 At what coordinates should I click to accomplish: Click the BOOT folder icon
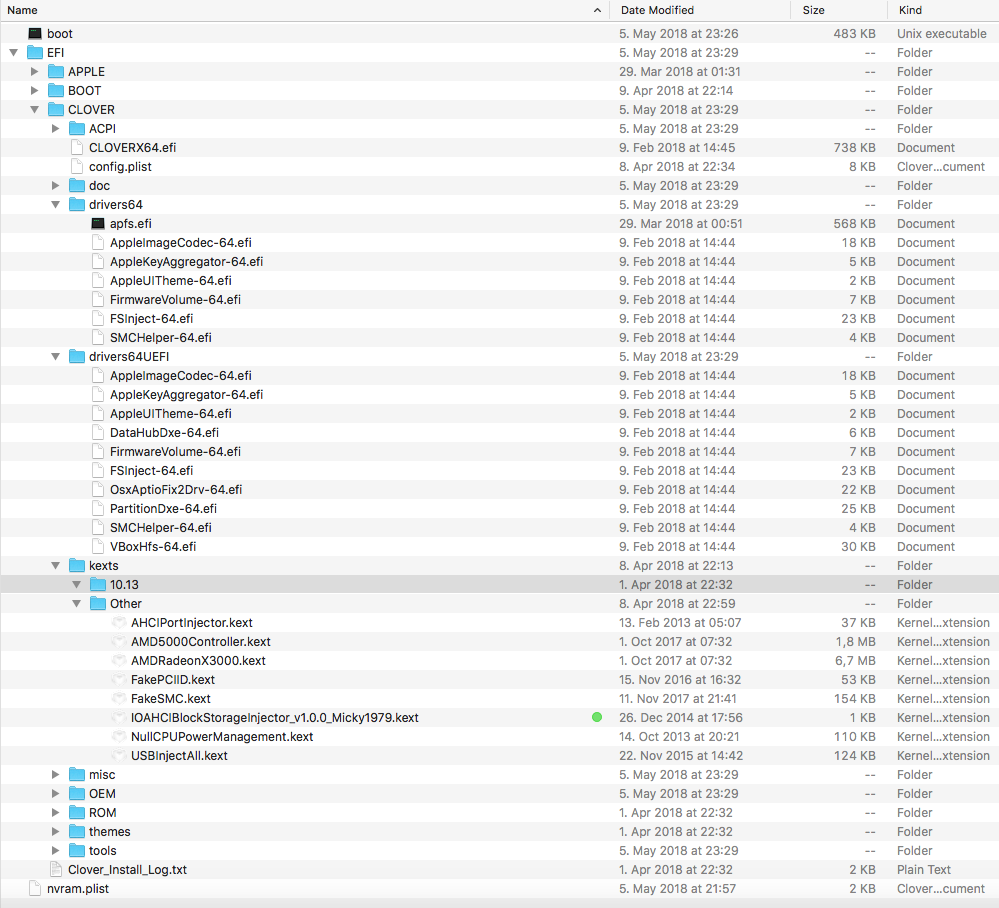(56, 90)
